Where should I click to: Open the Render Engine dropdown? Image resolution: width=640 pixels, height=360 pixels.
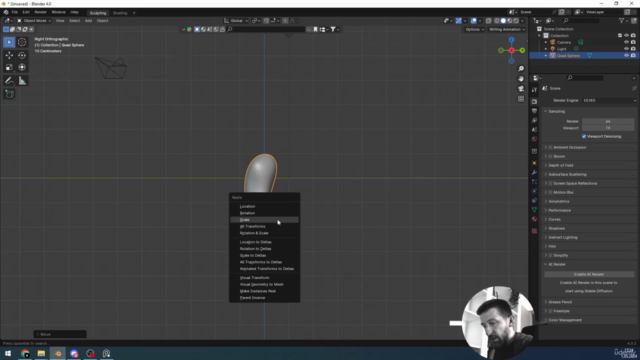pos(609,100)
